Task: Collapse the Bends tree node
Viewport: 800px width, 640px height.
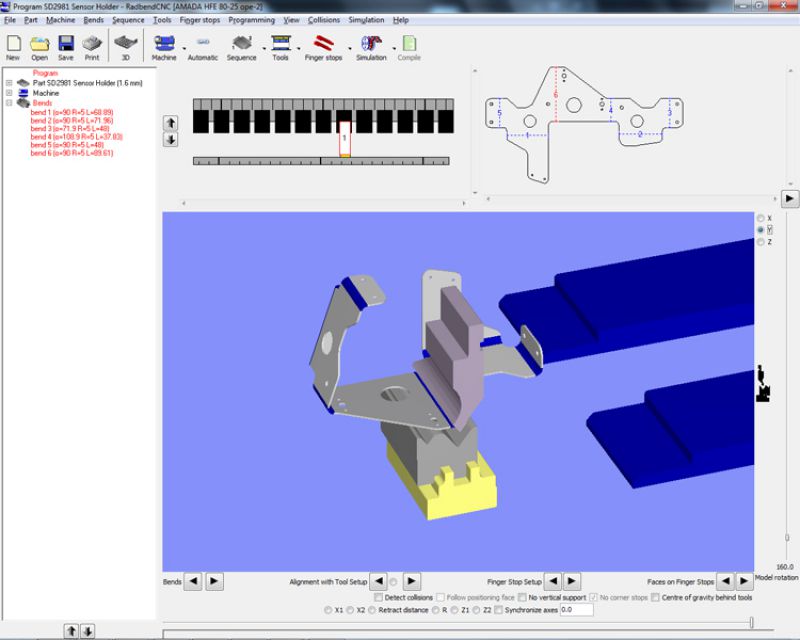Action: [10, 103]
